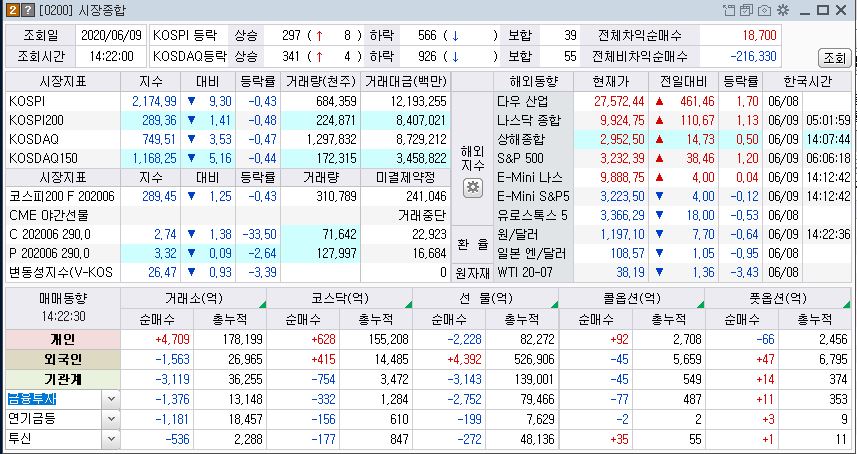The height and width of the screenshot is (454, 857).
Task: Click the 외국인 선물 net buy +4,392
Action: pos(464,359)
